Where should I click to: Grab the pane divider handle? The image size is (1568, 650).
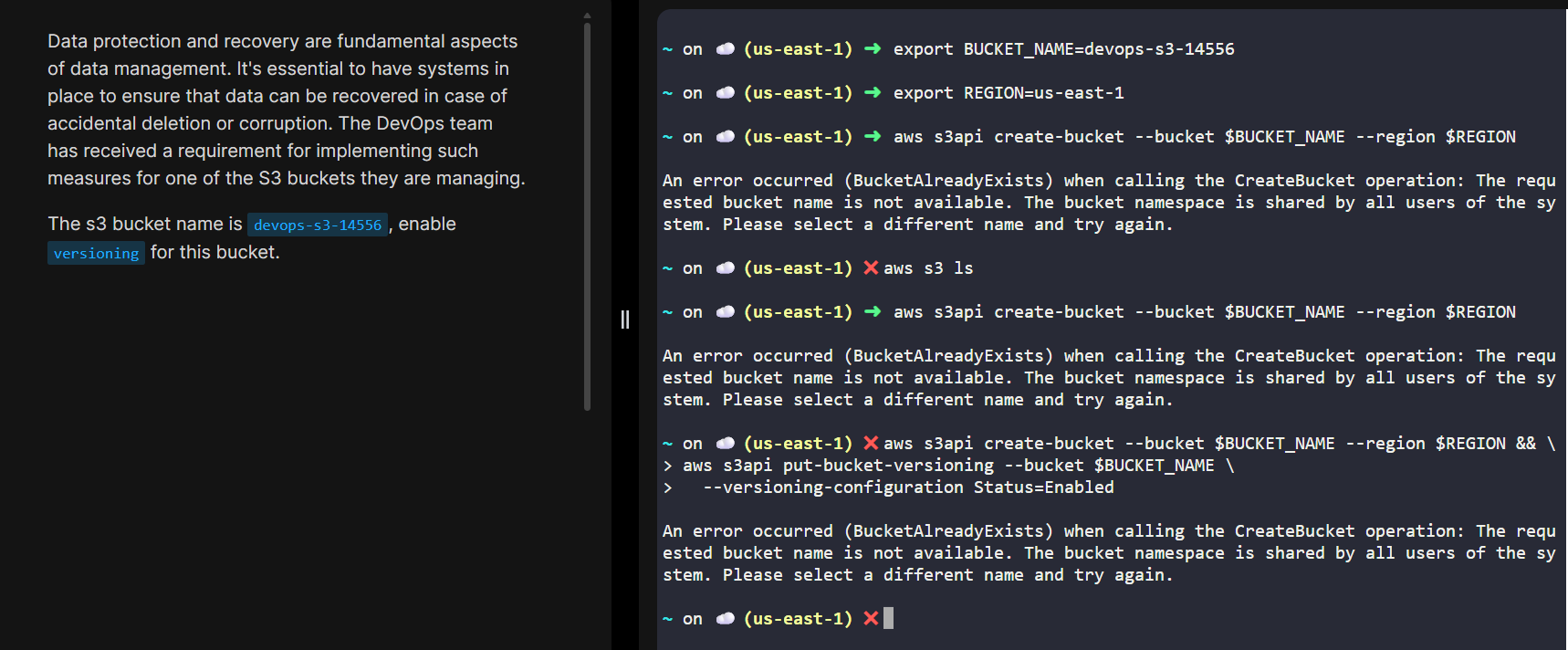[625, 320]
